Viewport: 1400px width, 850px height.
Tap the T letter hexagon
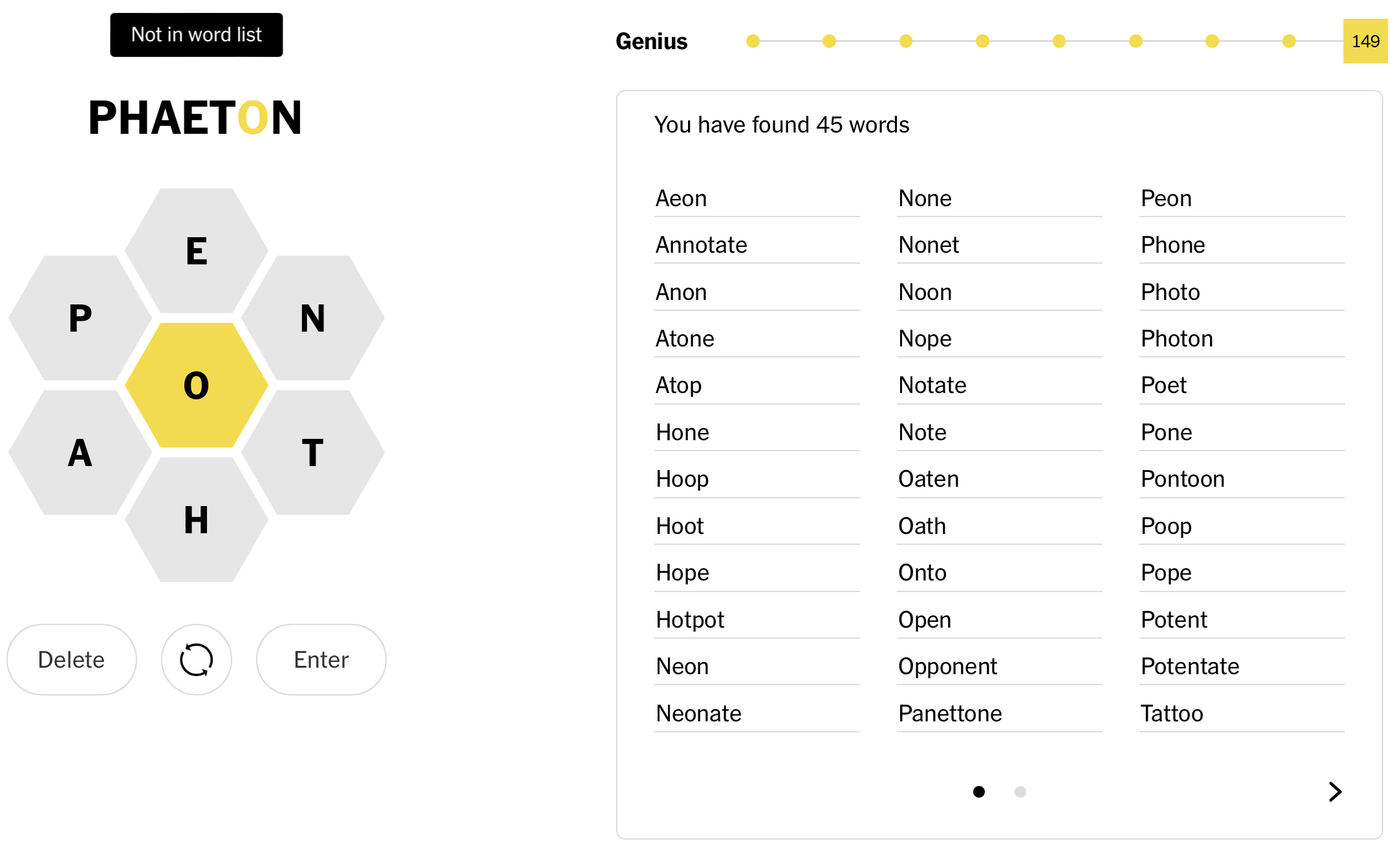pyautogui.click(x=313, y=452)
